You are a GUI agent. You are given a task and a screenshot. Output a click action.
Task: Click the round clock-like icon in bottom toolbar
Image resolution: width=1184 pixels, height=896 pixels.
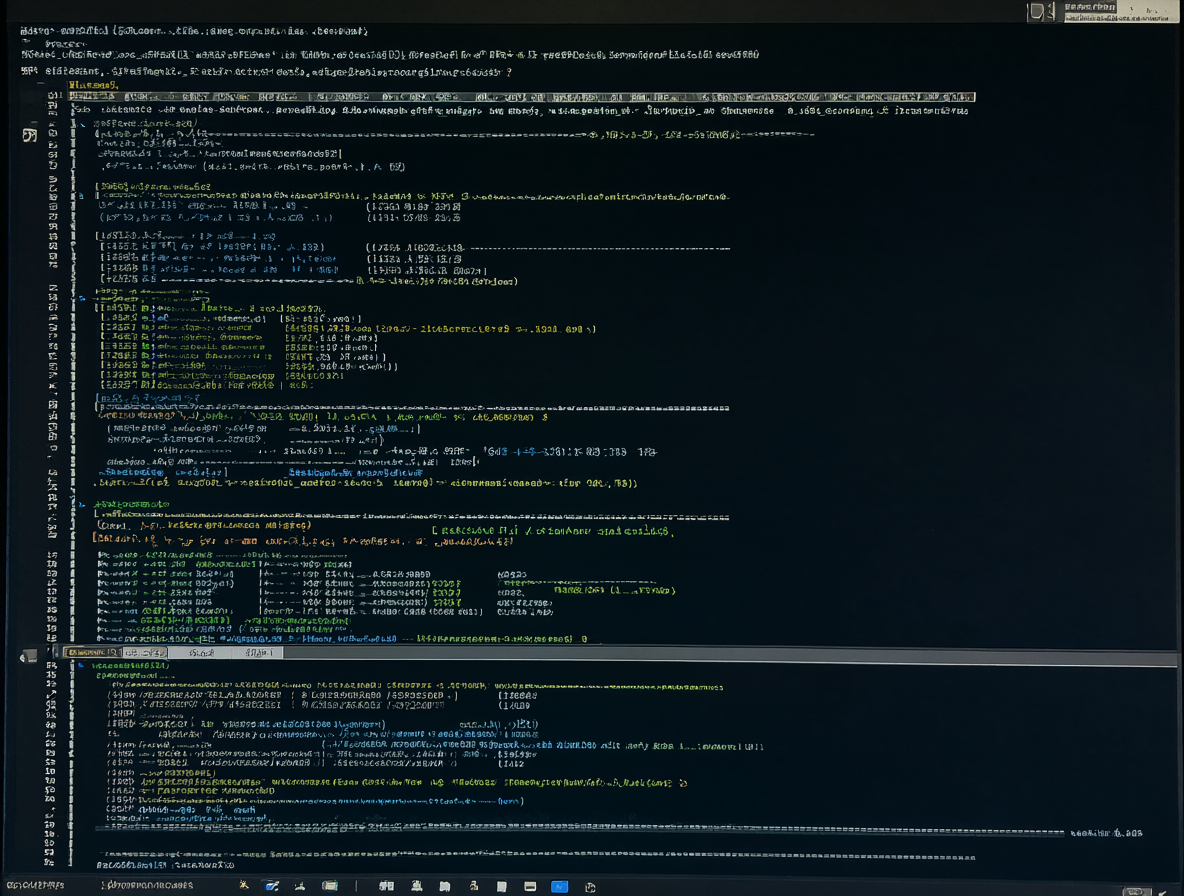(x=590, y=887)
